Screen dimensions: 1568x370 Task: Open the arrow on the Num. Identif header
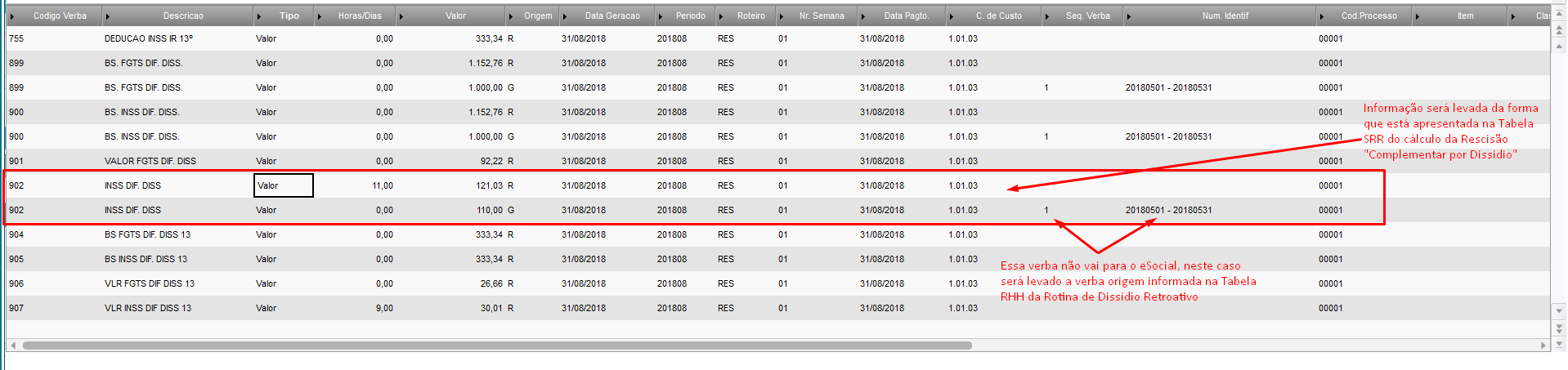coord(1129,16)
